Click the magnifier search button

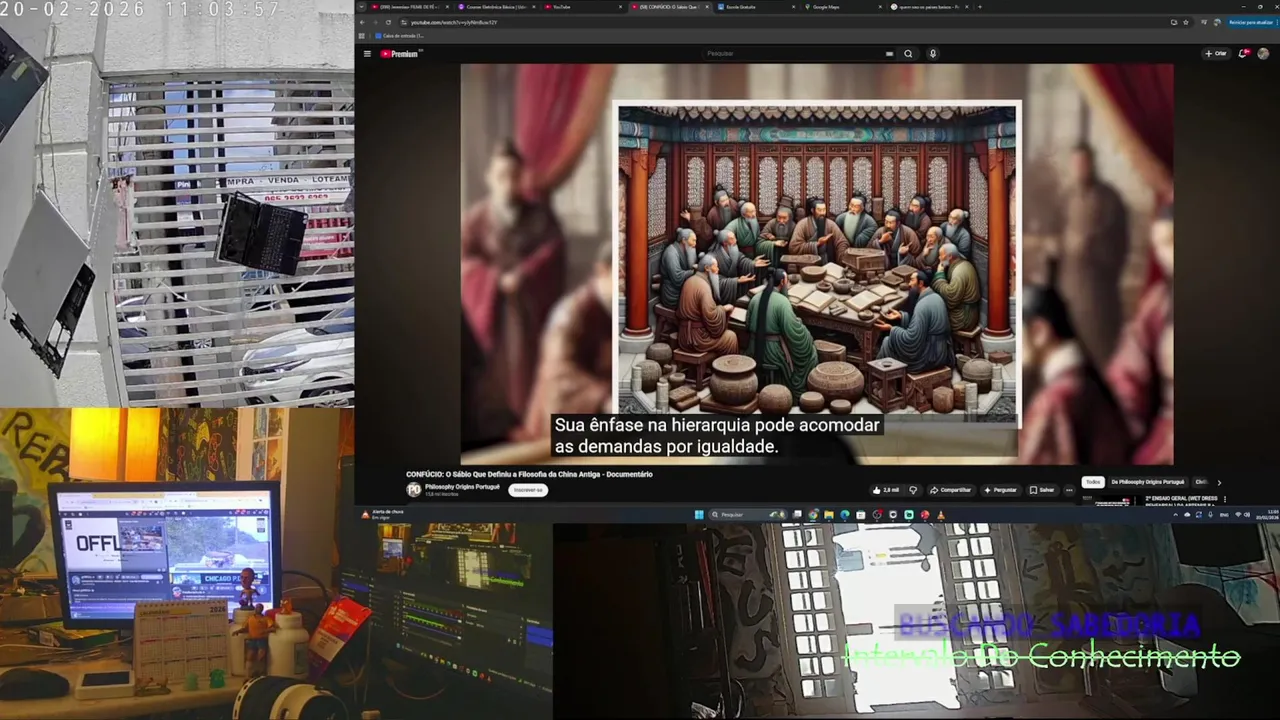click(908, 54)
